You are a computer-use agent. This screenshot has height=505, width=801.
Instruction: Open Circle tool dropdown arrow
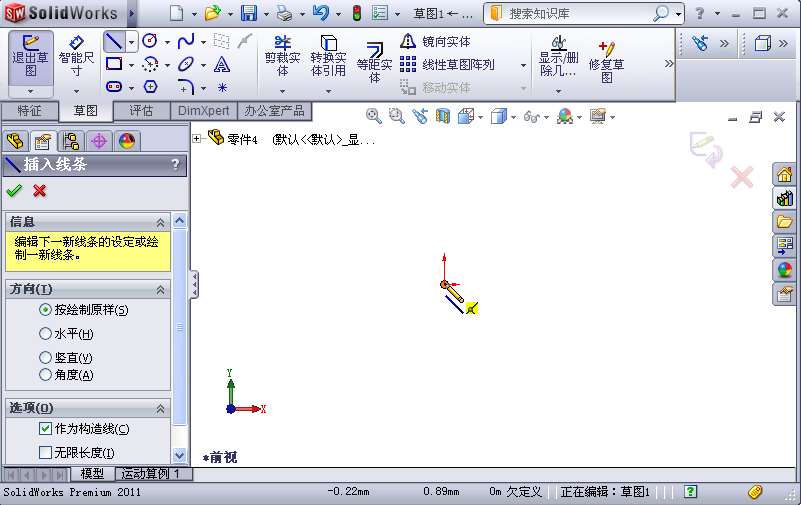click(x=167, y=42)
